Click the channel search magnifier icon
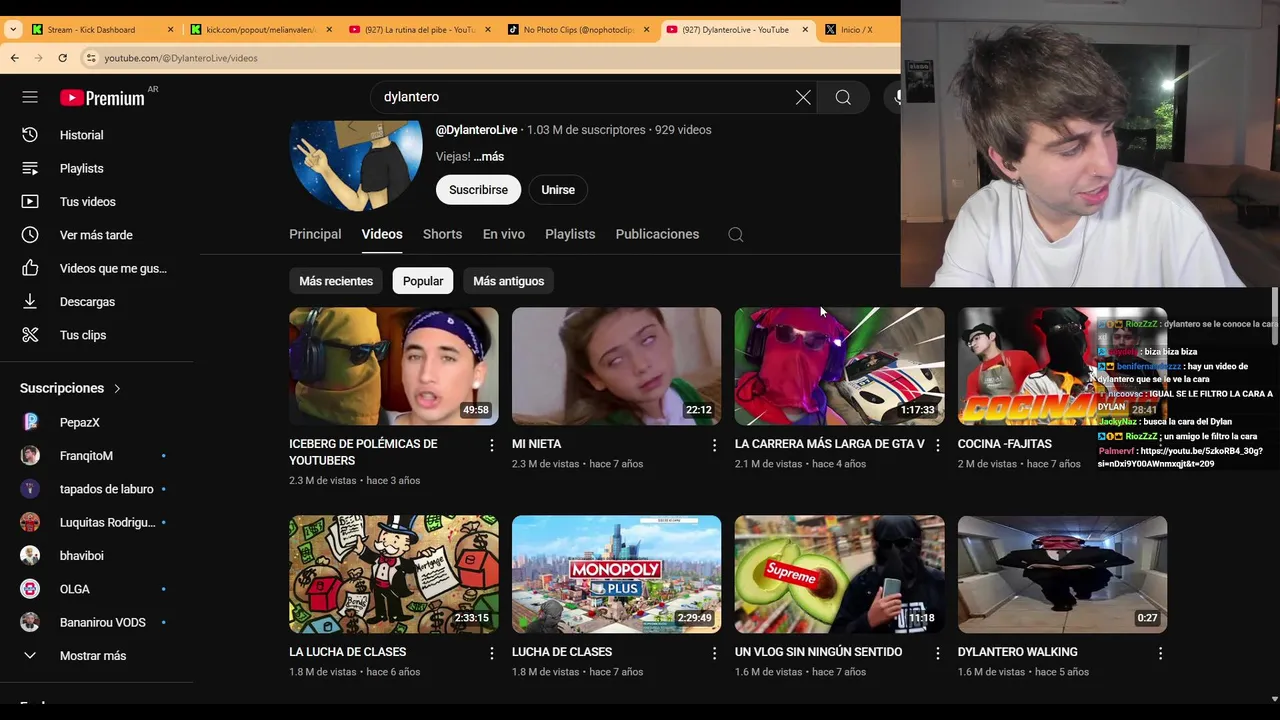The height and width of the screenshot is (720, 1280). tap(735, 234)
